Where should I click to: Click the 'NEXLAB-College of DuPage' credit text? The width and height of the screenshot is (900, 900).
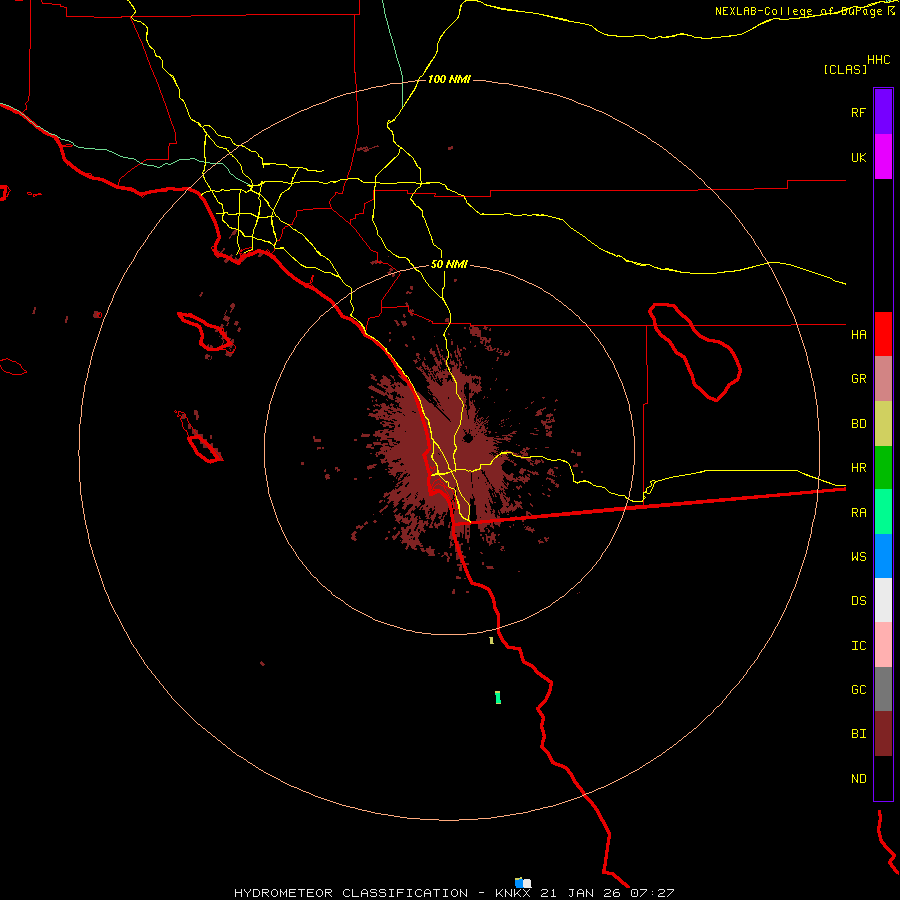pos(798,11)
